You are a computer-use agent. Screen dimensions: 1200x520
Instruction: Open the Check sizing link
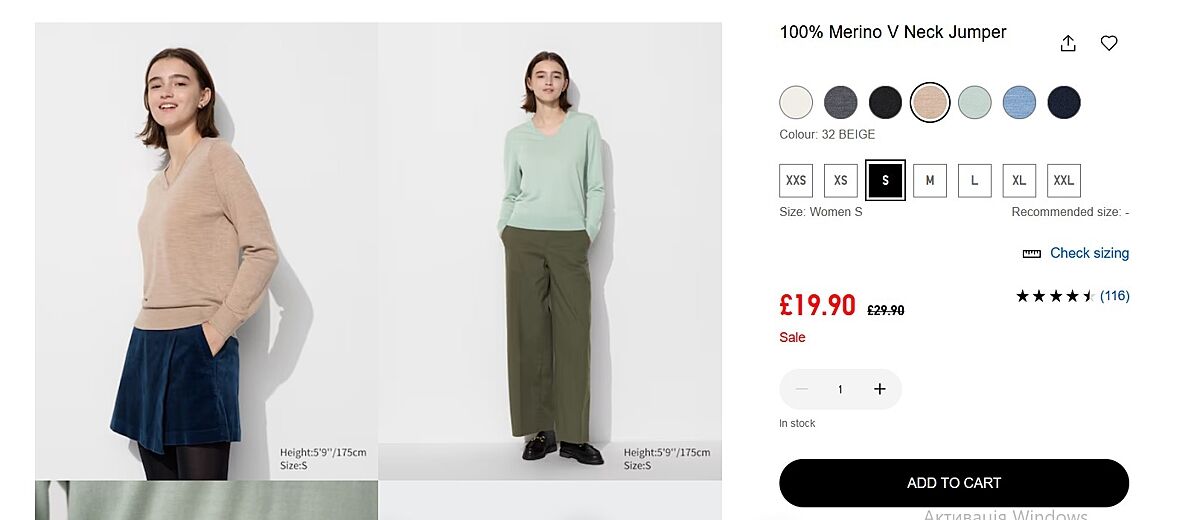(1089, 254)
